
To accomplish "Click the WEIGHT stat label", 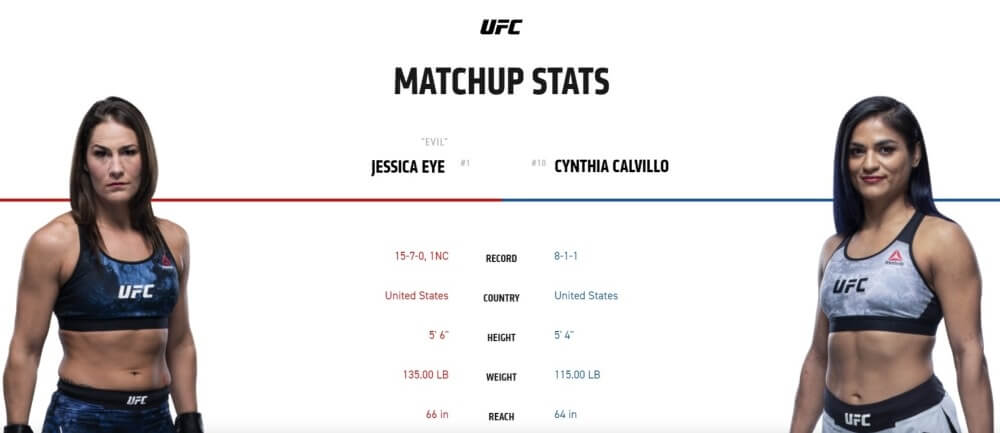I will (501, 378).
